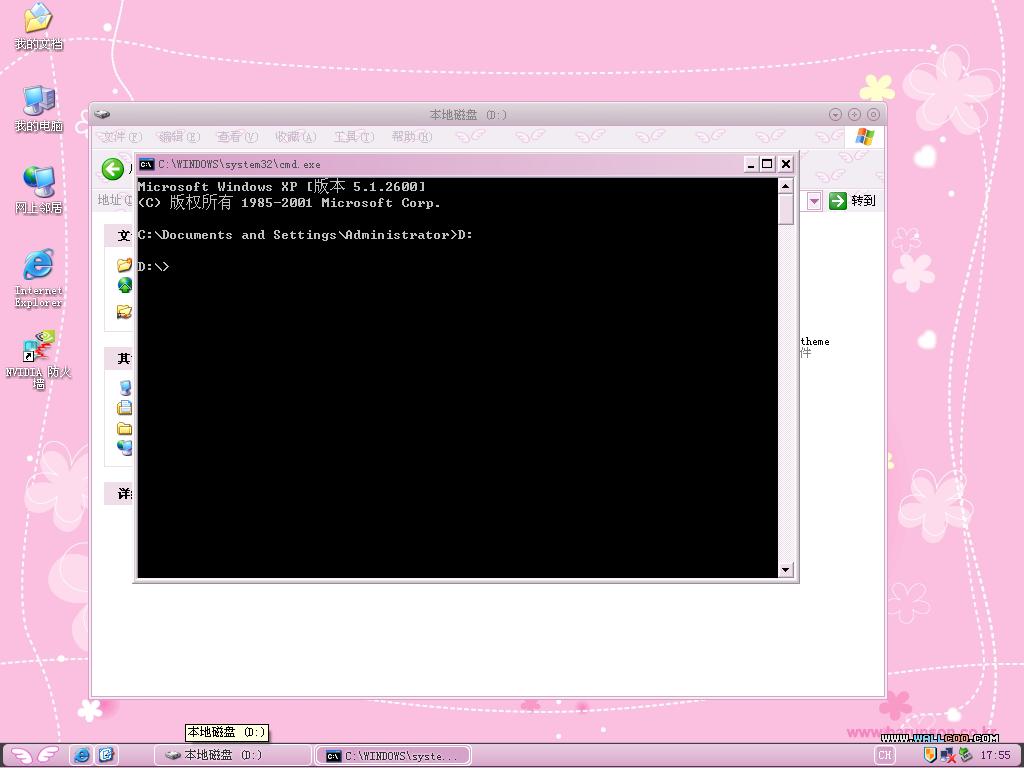Viewport: 1024px width, 768px height.
Task: Click the 转到 Go button
Action: tap(852, 200)
